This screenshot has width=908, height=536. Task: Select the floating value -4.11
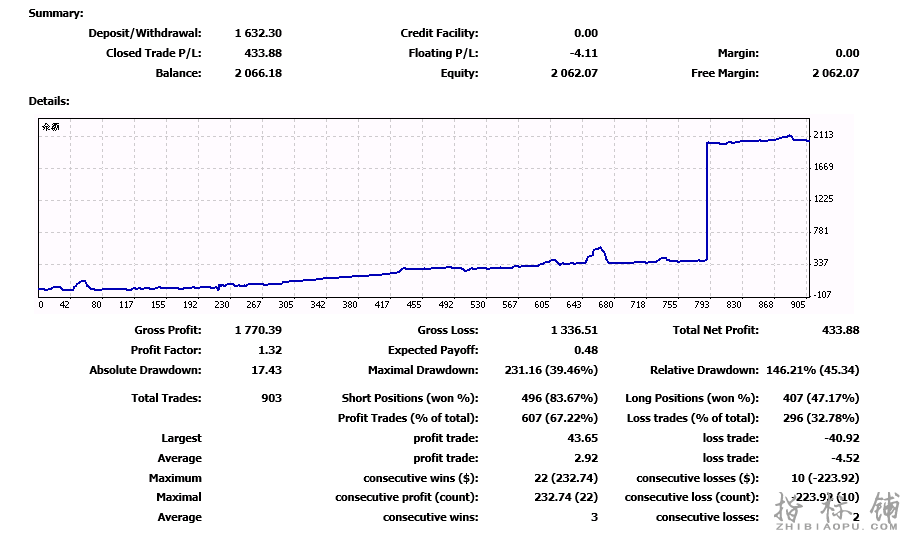coord(584,53)
